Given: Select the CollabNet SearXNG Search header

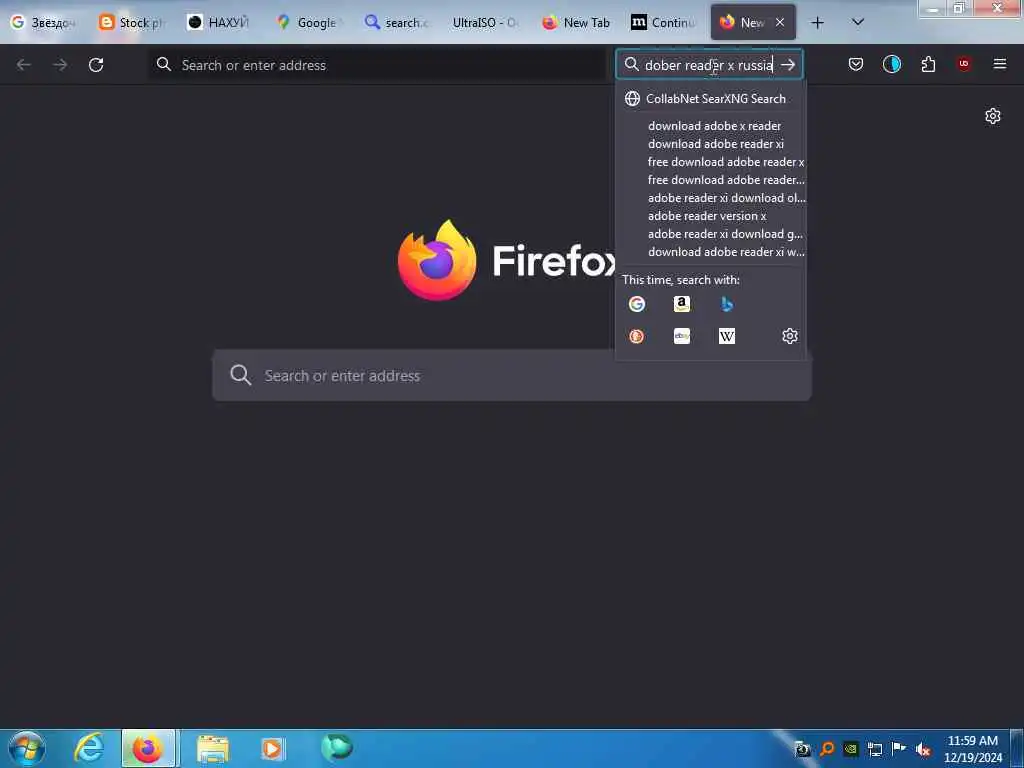Looking at the screenshot, I should (711, 99).
